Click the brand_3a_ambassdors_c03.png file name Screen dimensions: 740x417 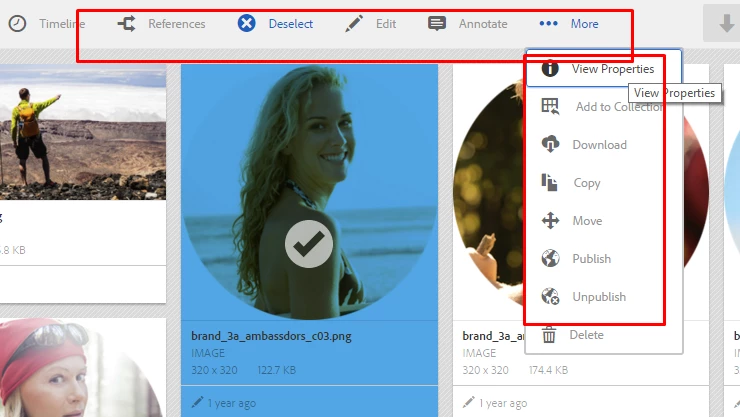click(x=271, y=336)
